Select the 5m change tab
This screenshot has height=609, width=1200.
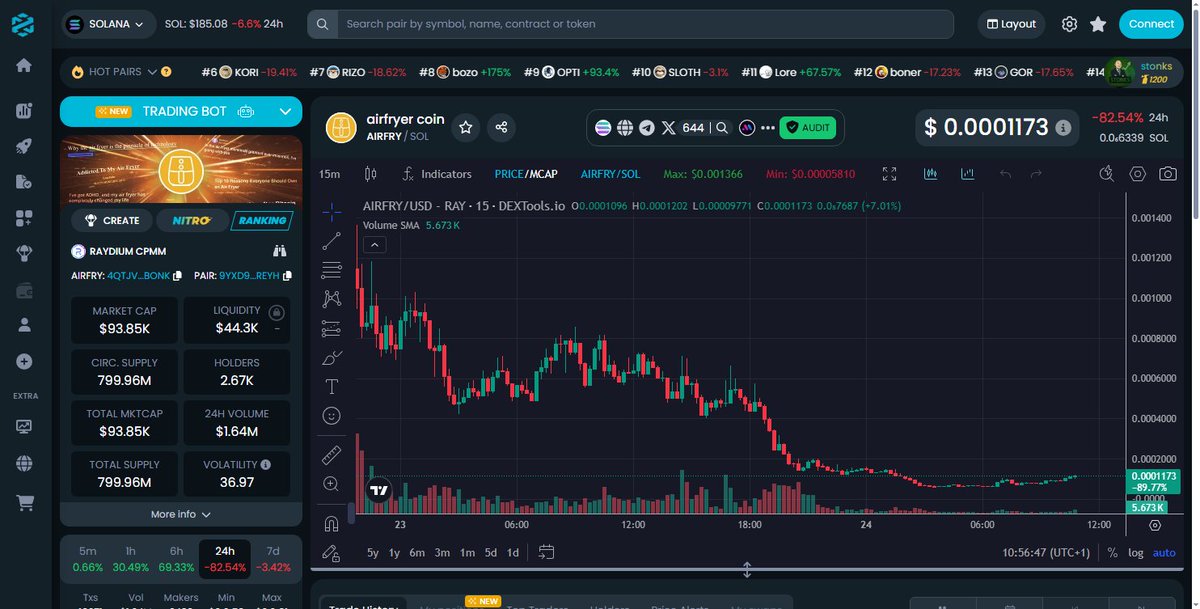pos(88,559)
